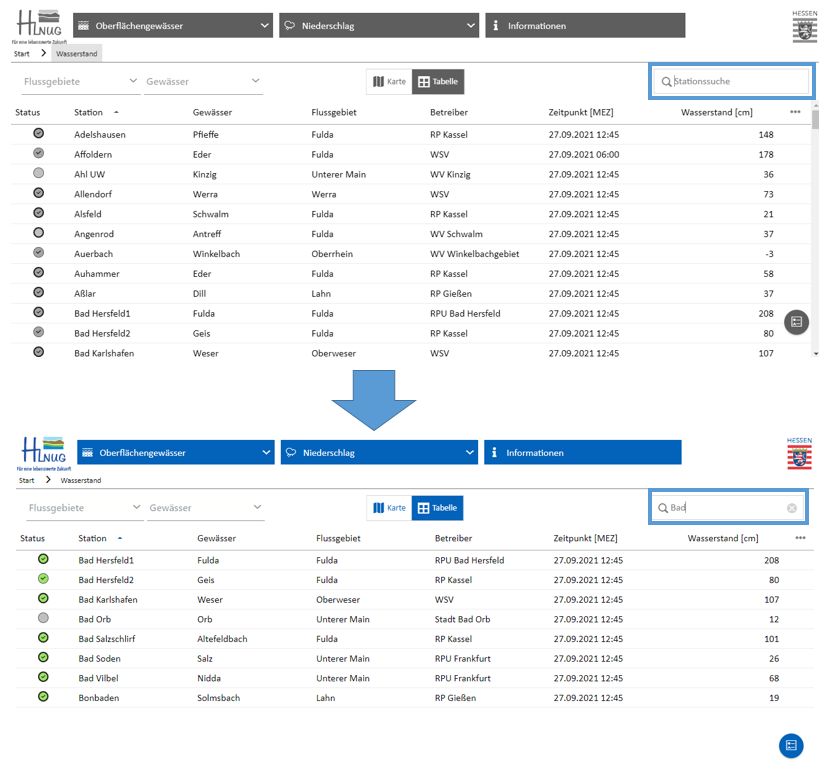Click the Start breadcrumb link in the upper panel
Image resolution: width=826 pixels, height=770 pixels.
click(x=21, y=53)
